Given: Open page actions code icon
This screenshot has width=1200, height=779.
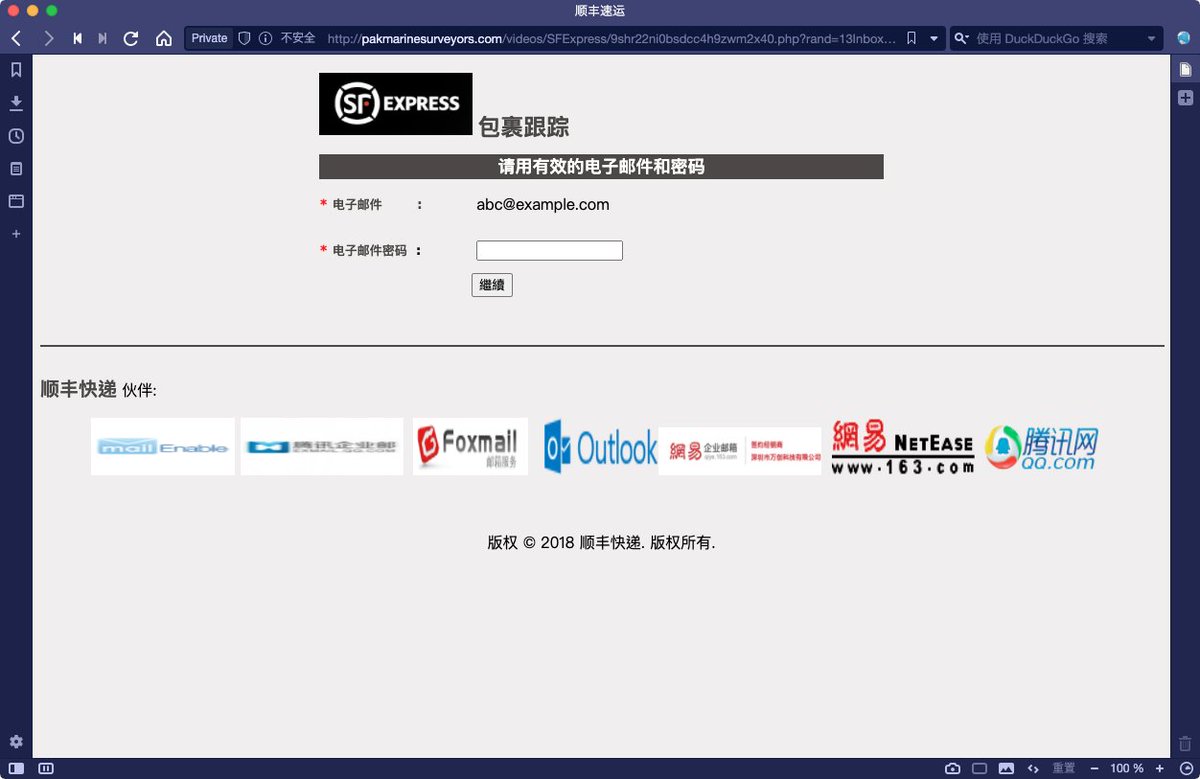Looking at the screenshot, I should pos(1033,768).
